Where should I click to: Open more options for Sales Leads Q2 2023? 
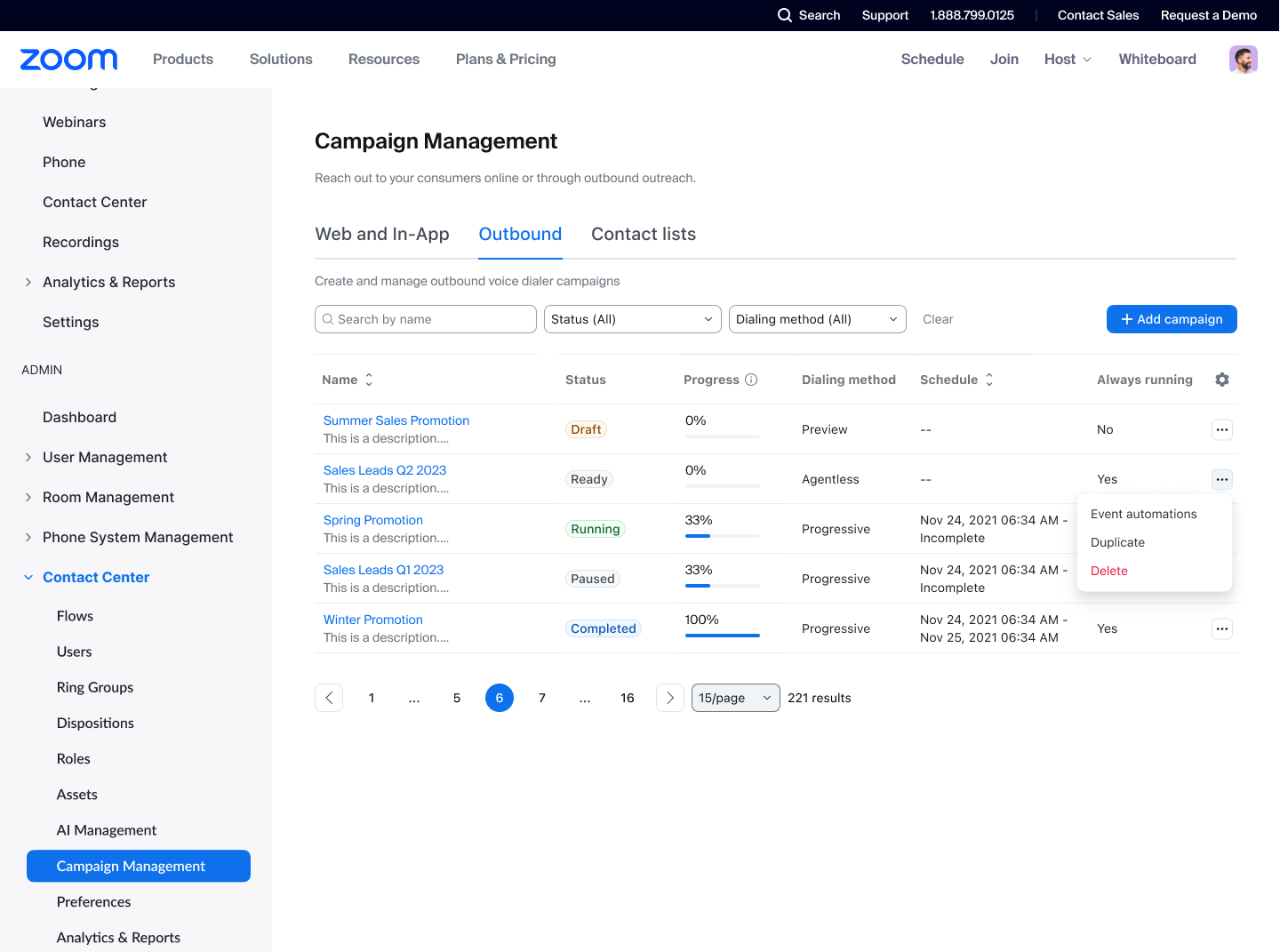1222,479
